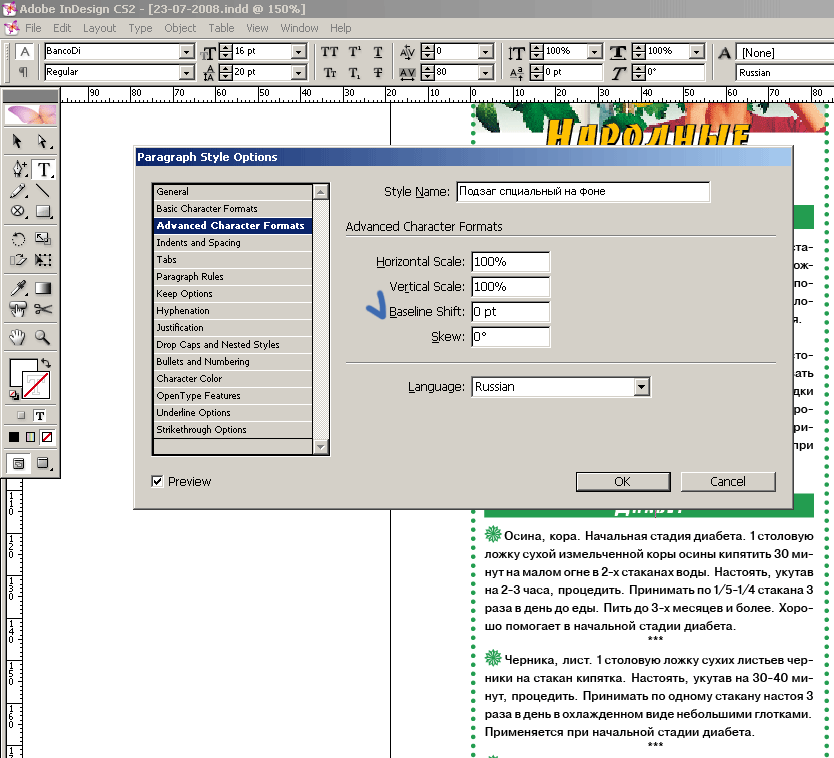The width and height of the screenshot is (834, 758).
Task: Click the Baseline Shift field in dialog
Action: [511, 312]
